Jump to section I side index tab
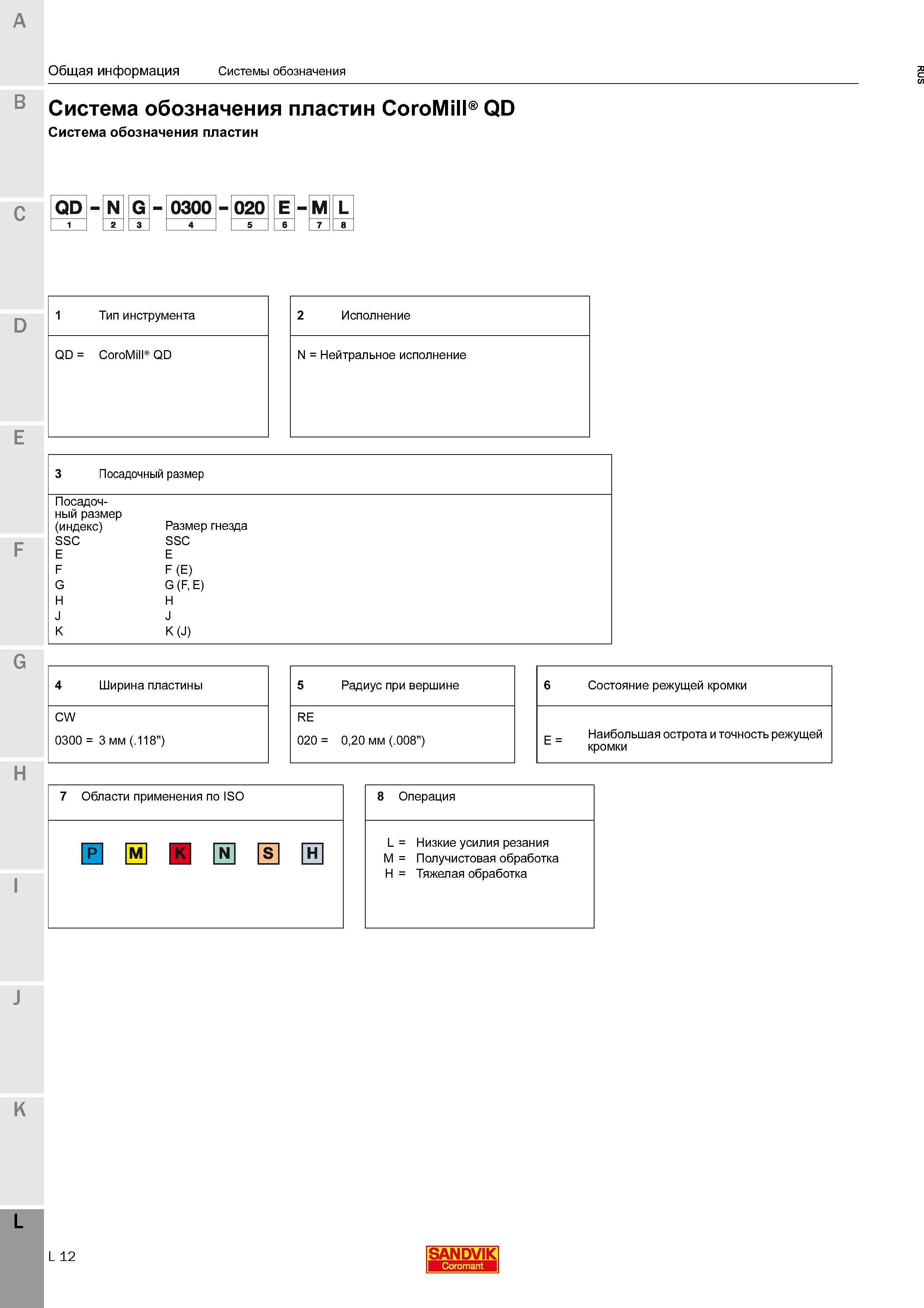The image size is (924, 1308). [x=22, y=927]
